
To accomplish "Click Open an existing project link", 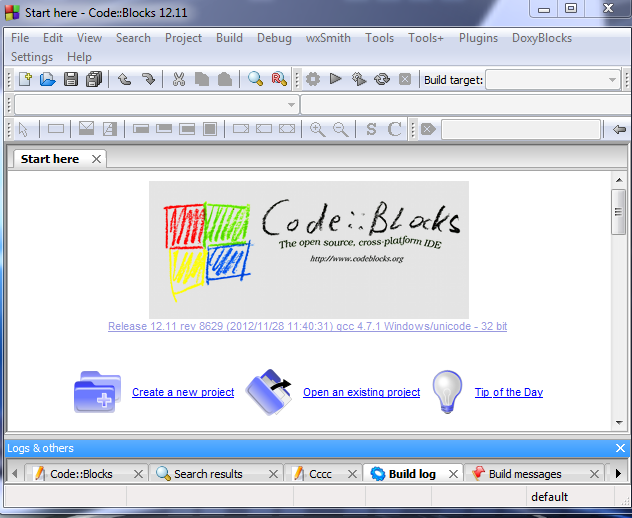I will pyautogui.click(x=362, y=392).
